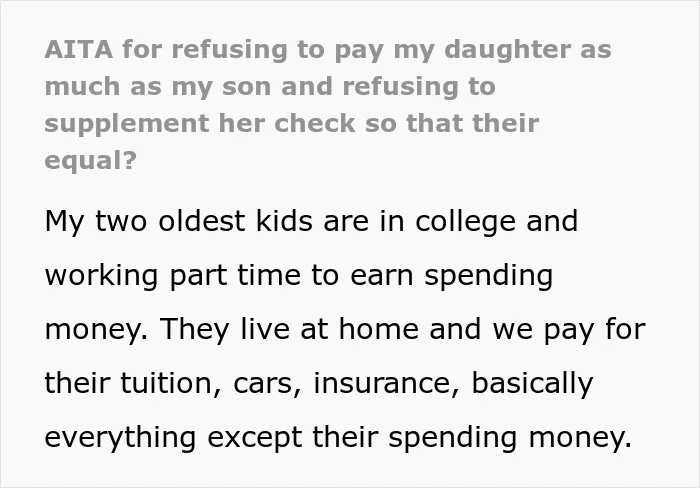Click the word "except" in the last line
700x488 pixels.
click(254, 439)
